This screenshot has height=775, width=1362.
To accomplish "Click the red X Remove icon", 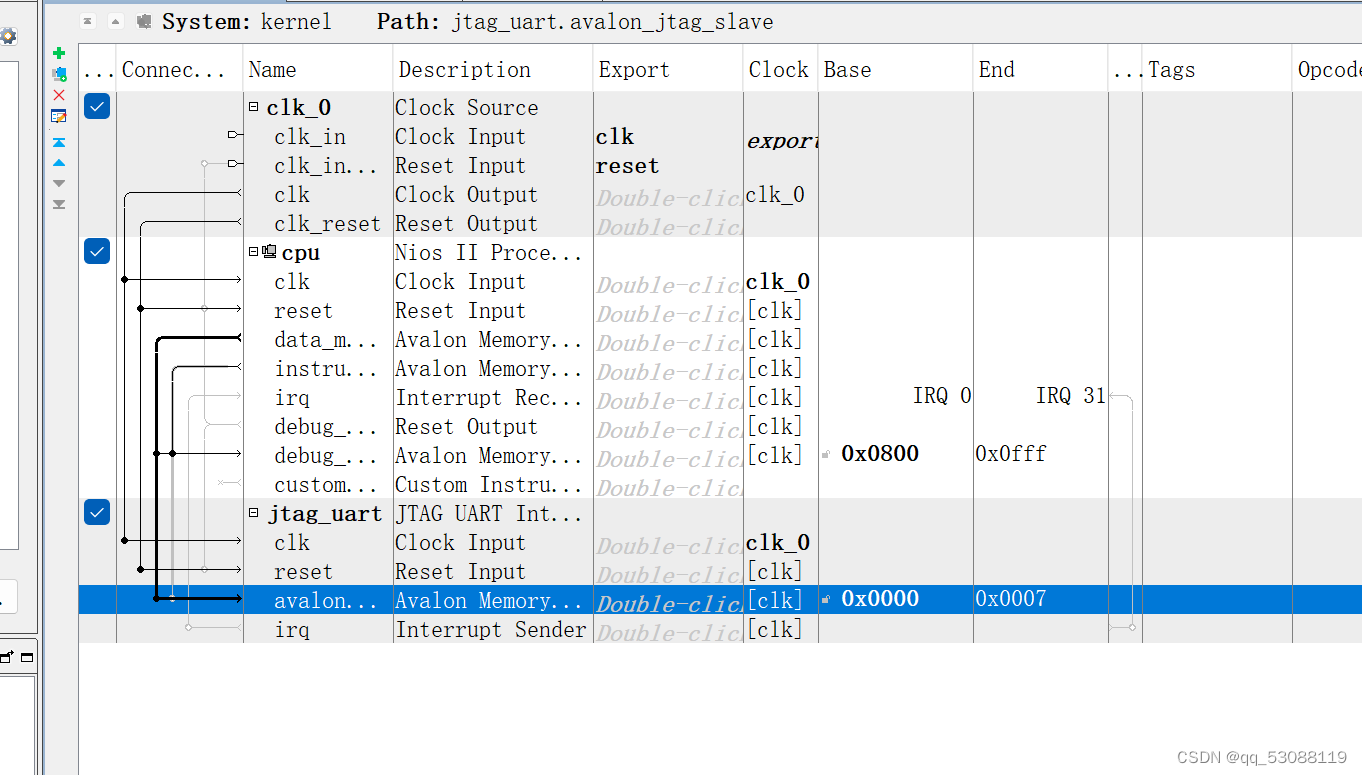I will tap(59, 95).
